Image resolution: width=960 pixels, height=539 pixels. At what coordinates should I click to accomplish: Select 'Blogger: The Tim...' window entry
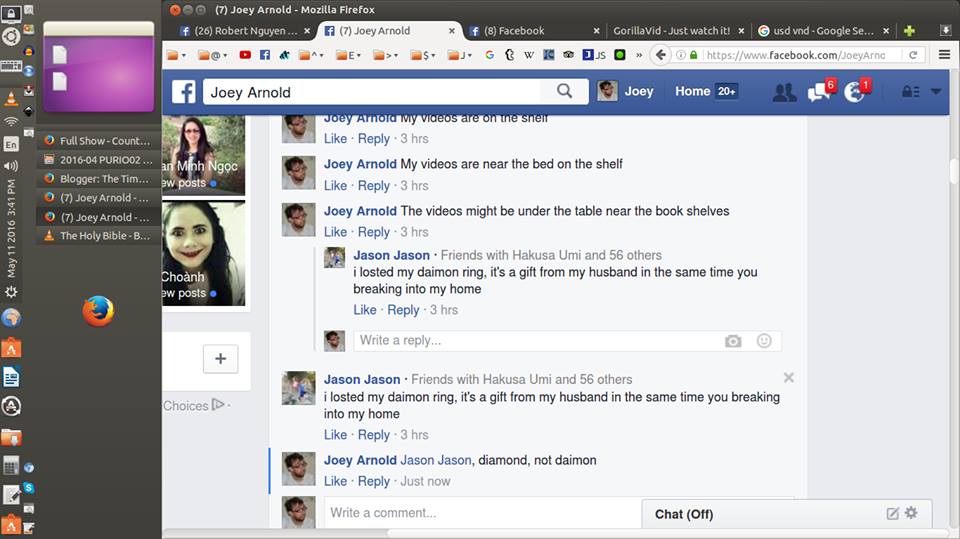point(97,179)
